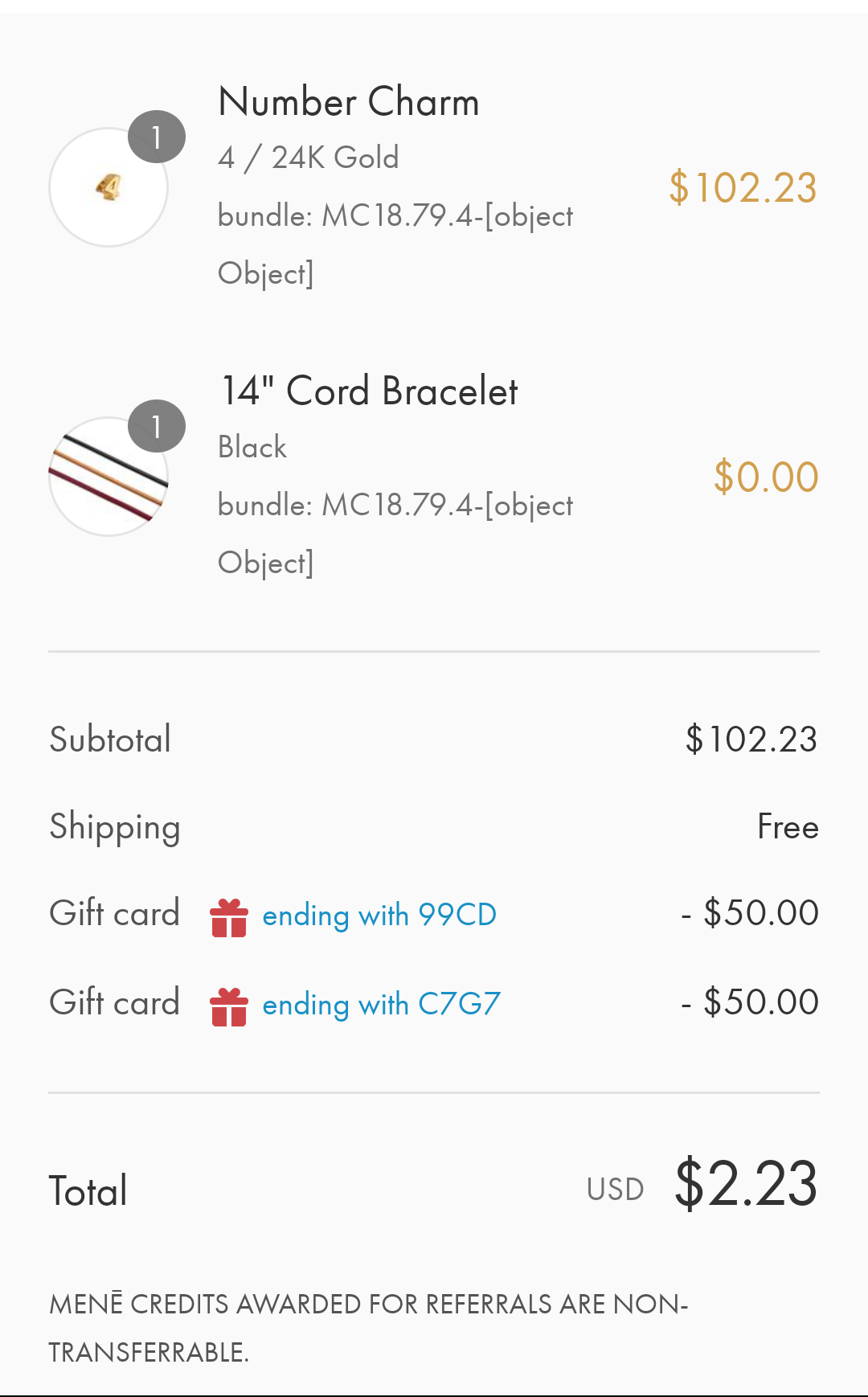
Task: Click the $2.23 total amount
Action: tap(747, 1184)
